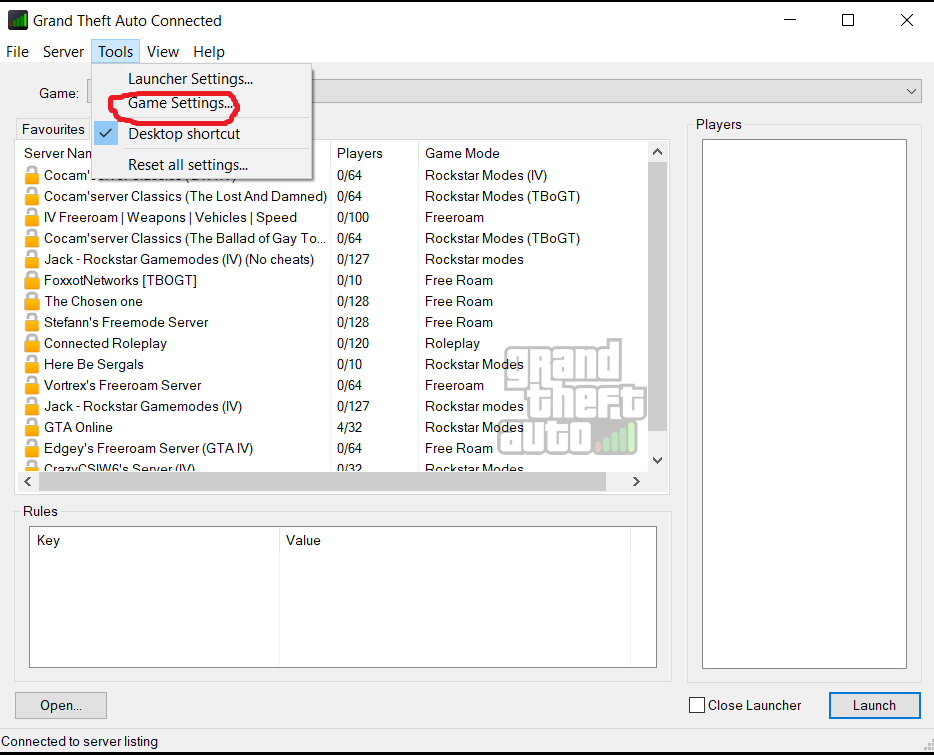Click lock icon of IV Freeroam server

coord(32,218)
